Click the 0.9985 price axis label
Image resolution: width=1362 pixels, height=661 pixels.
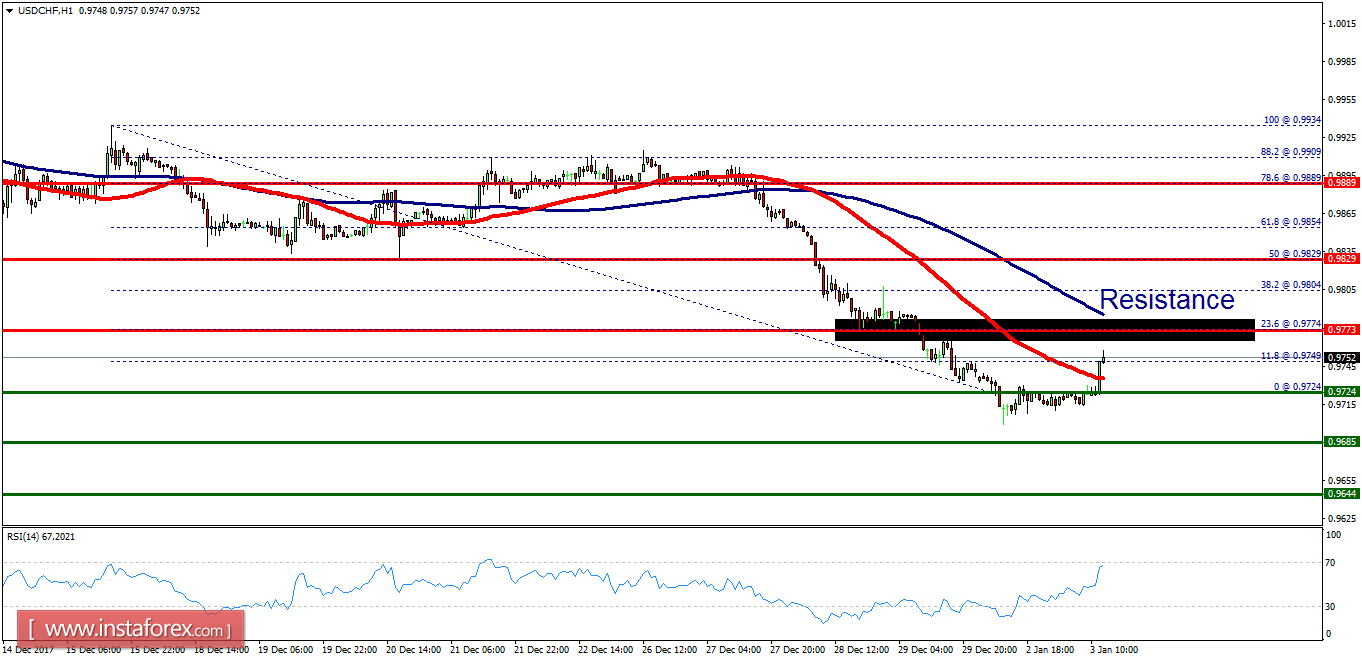pos(1340,61)
